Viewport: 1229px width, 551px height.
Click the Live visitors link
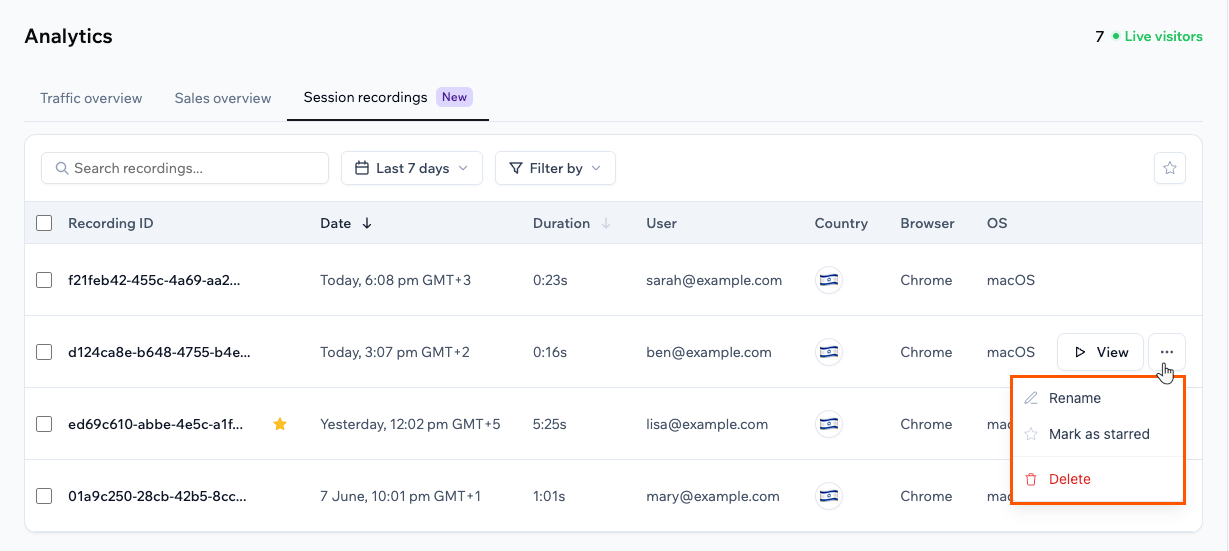click(1163, 36)
